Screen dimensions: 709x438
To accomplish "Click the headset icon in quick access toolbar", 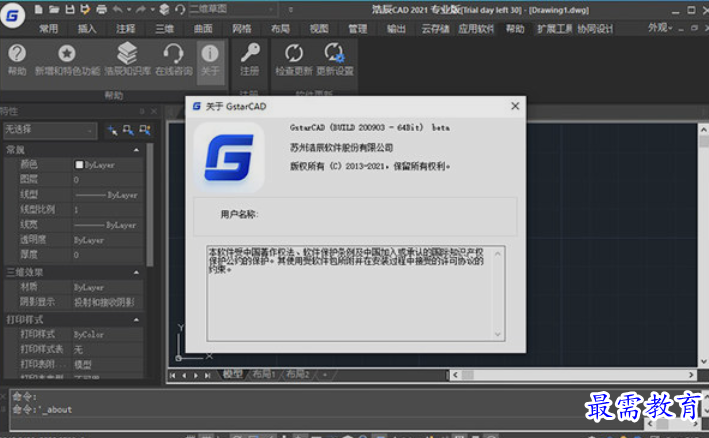I will click(x=180, y=9).
